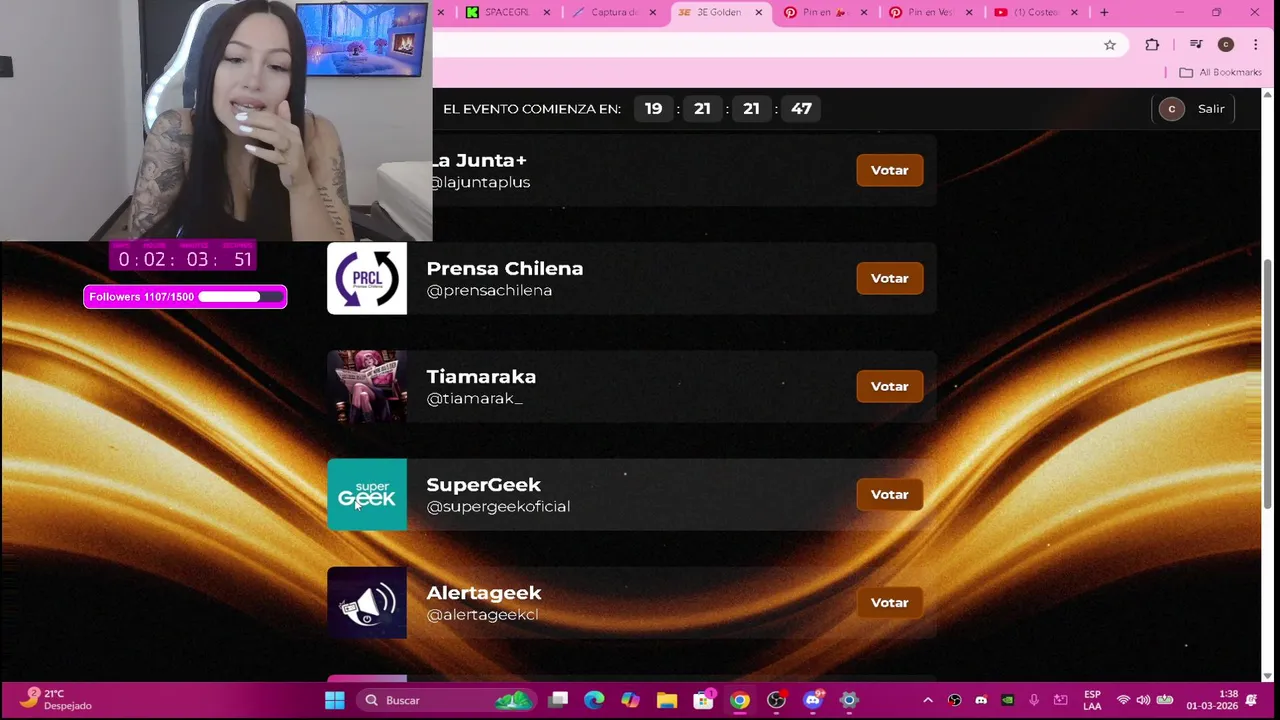Image resolution: width=1280 pixels, height=720 pixels.
Task: Open the SuperGeek logo thumbnail
Action: pyautogui.click(x=367, y=494)
